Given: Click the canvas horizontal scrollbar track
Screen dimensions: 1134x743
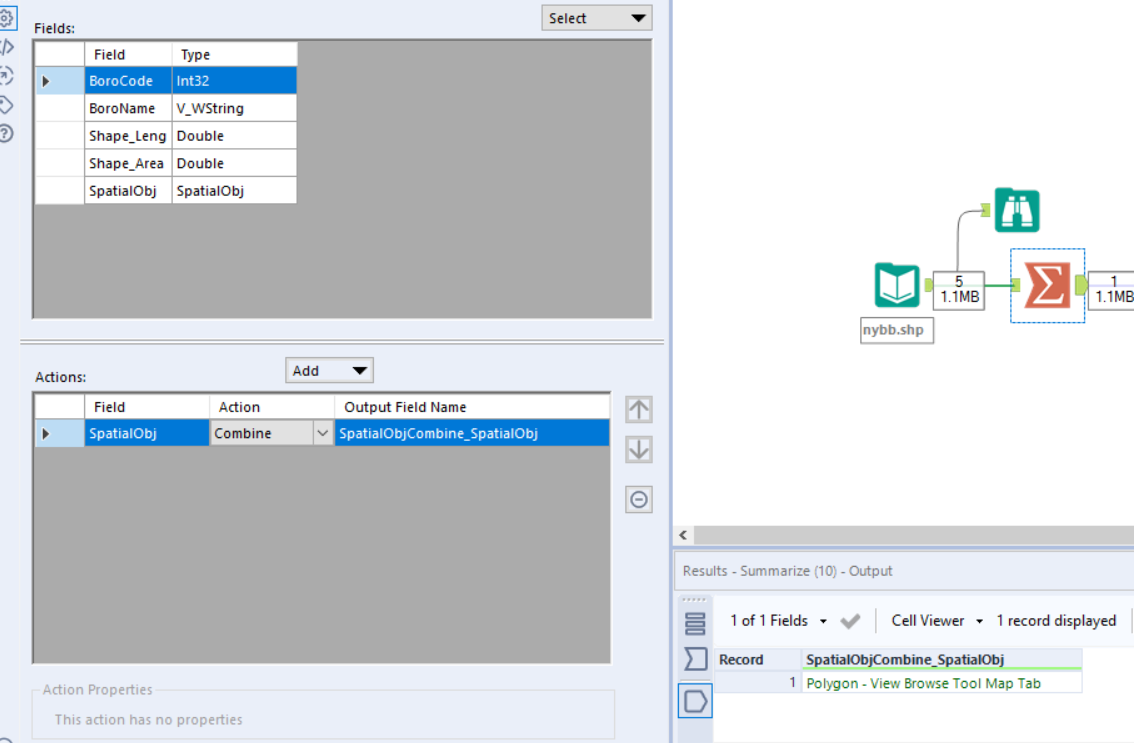Looking at the screenshot, I should (914, 535).
